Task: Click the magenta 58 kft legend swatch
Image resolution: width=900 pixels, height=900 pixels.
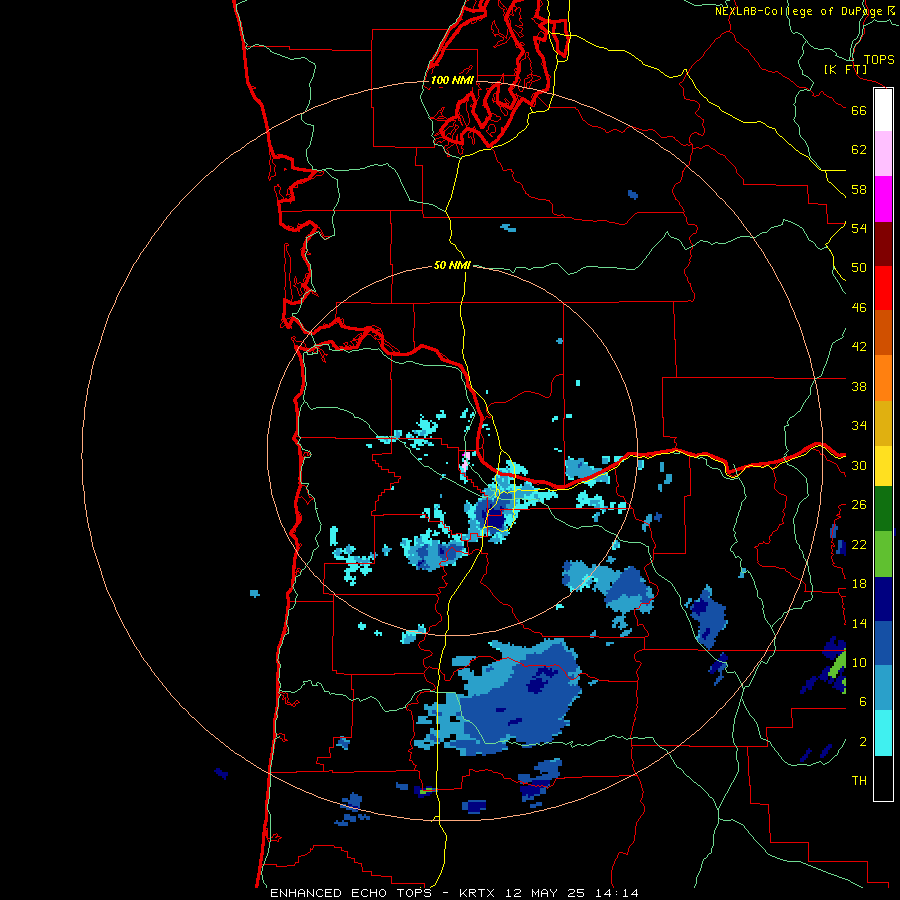Action: click(883, 199)
